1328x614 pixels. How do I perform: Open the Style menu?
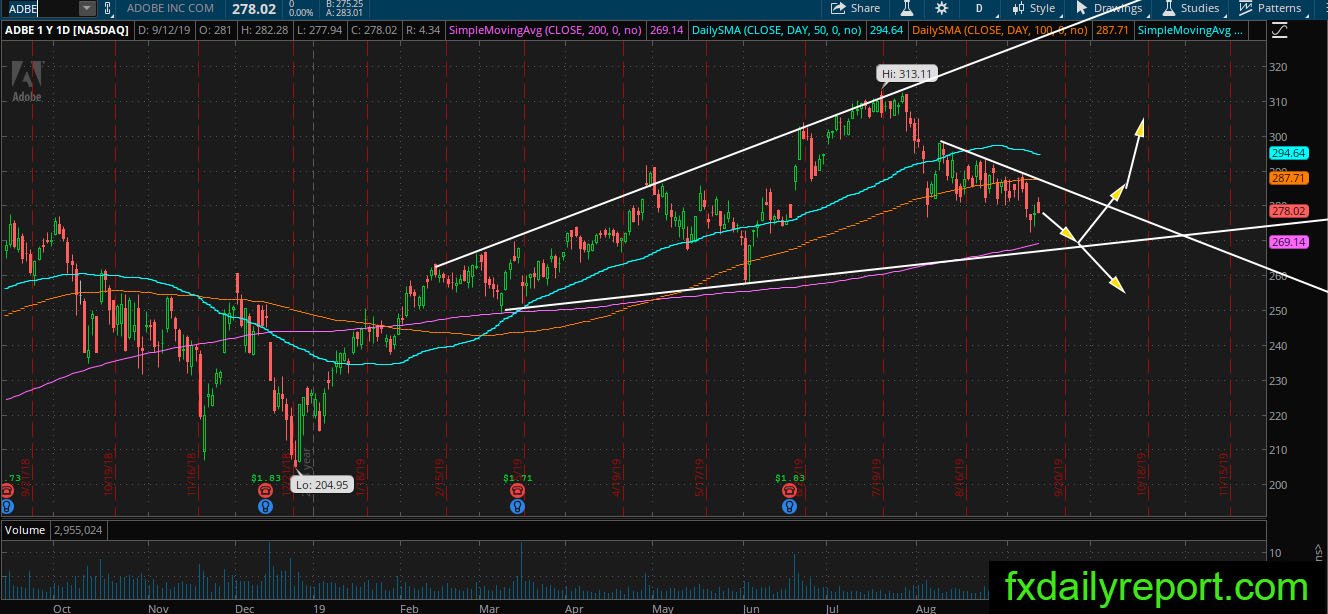[x=1034, y=8]
